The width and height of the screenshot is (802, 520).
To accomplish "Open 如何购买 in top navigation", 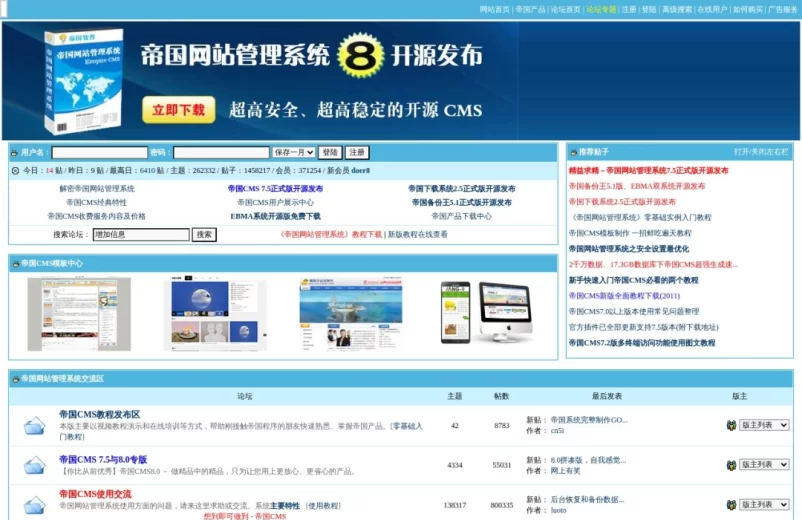I will (x=748, y=9).
